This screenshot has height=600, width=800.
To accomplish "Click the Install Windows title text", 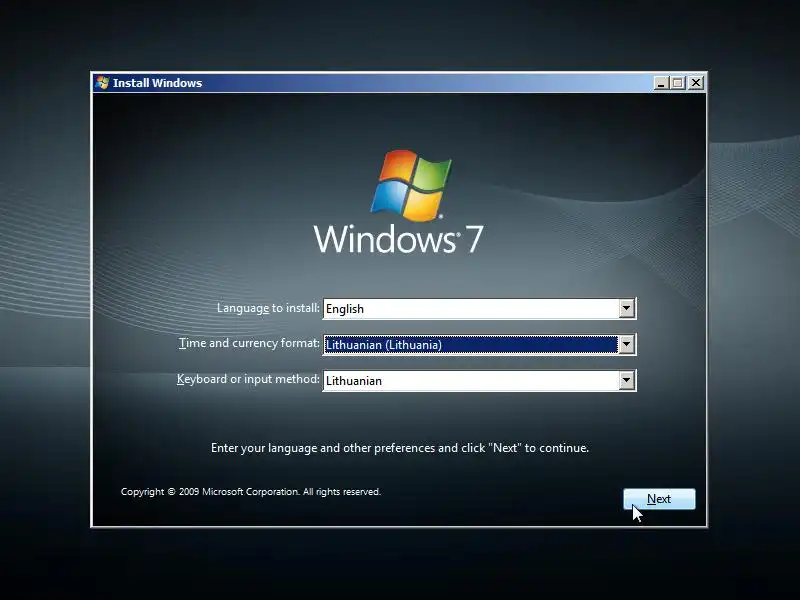I will click(157, 83).
